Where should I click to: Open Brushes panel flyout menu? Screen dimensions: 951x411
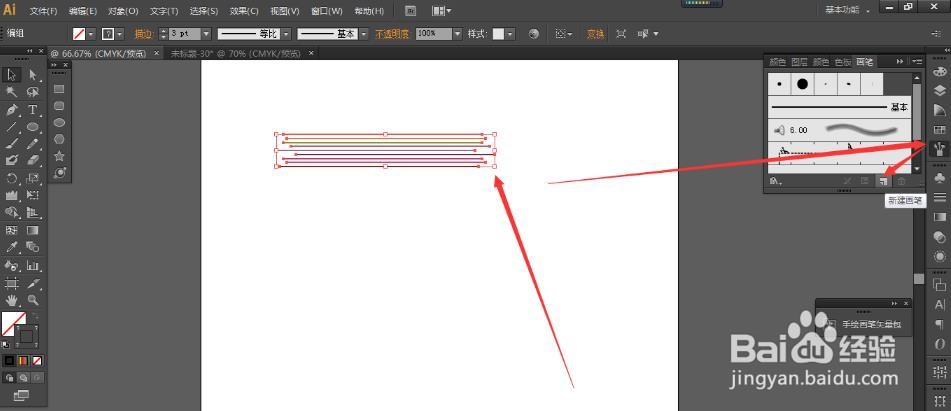click(917, 61)
